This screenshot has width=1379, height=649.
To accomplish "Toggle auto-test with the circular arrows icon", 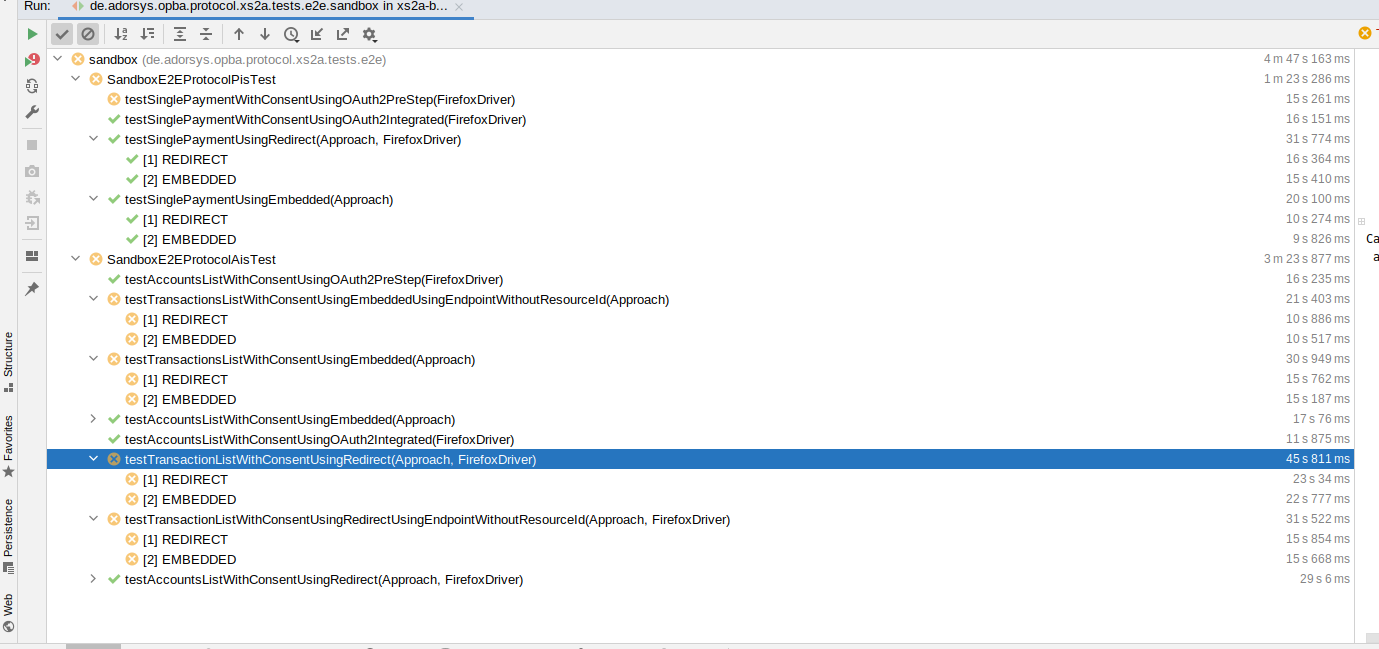I will [x=32, y=86].
